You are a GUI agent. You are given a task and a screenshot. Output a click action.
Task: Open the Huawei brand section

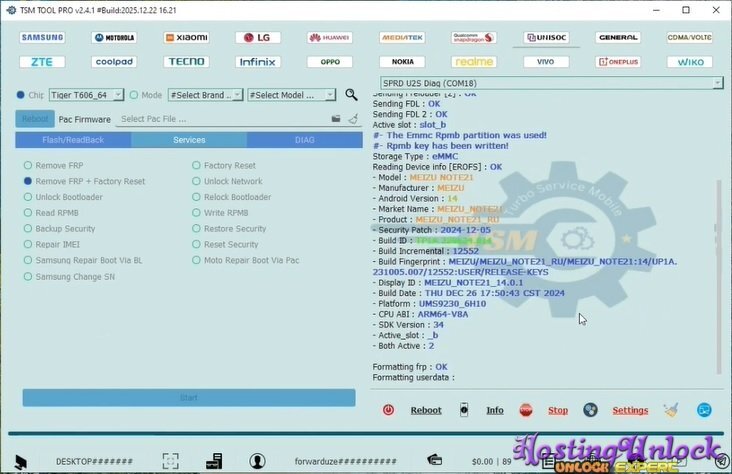[330, 37]
